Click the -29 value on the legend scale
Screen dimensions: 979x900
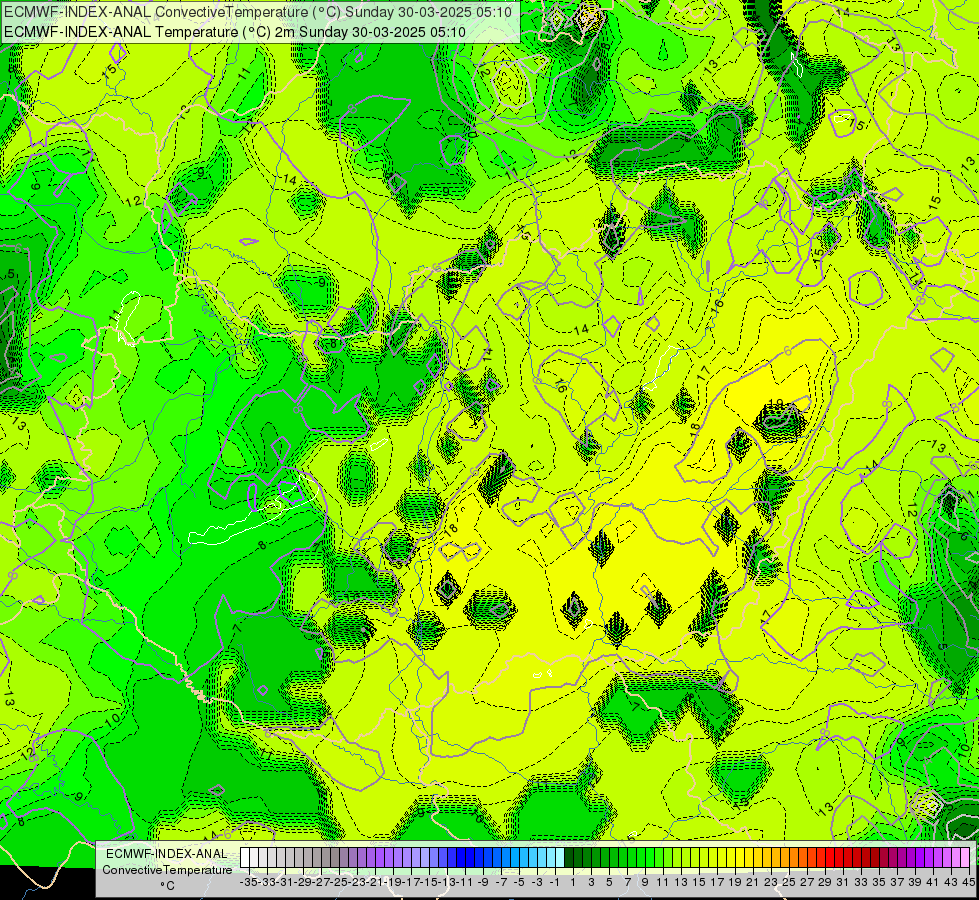(x=303, y=882)
